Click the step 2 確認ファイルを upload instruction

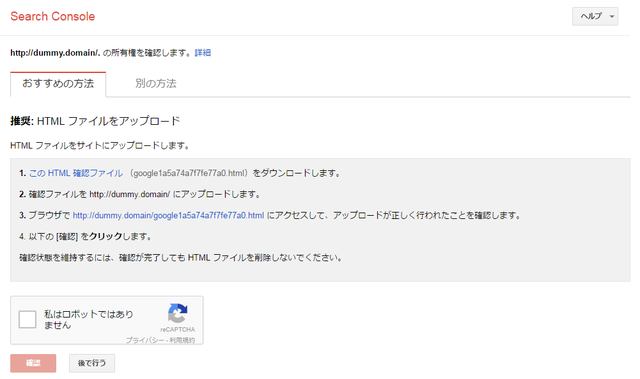point(140,194)
